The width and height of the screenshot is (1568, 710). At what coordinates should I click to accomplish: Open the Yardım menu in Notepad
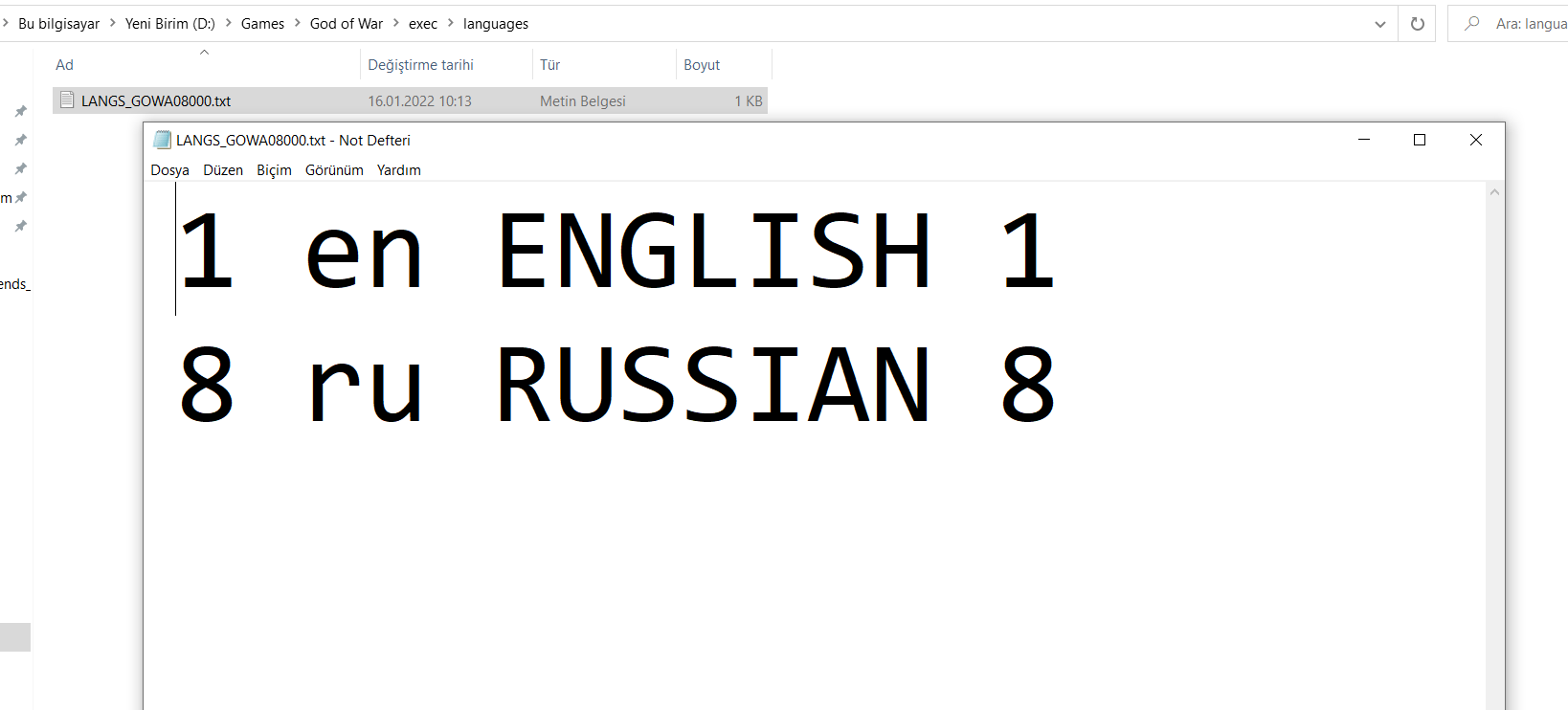click(398, 170)
